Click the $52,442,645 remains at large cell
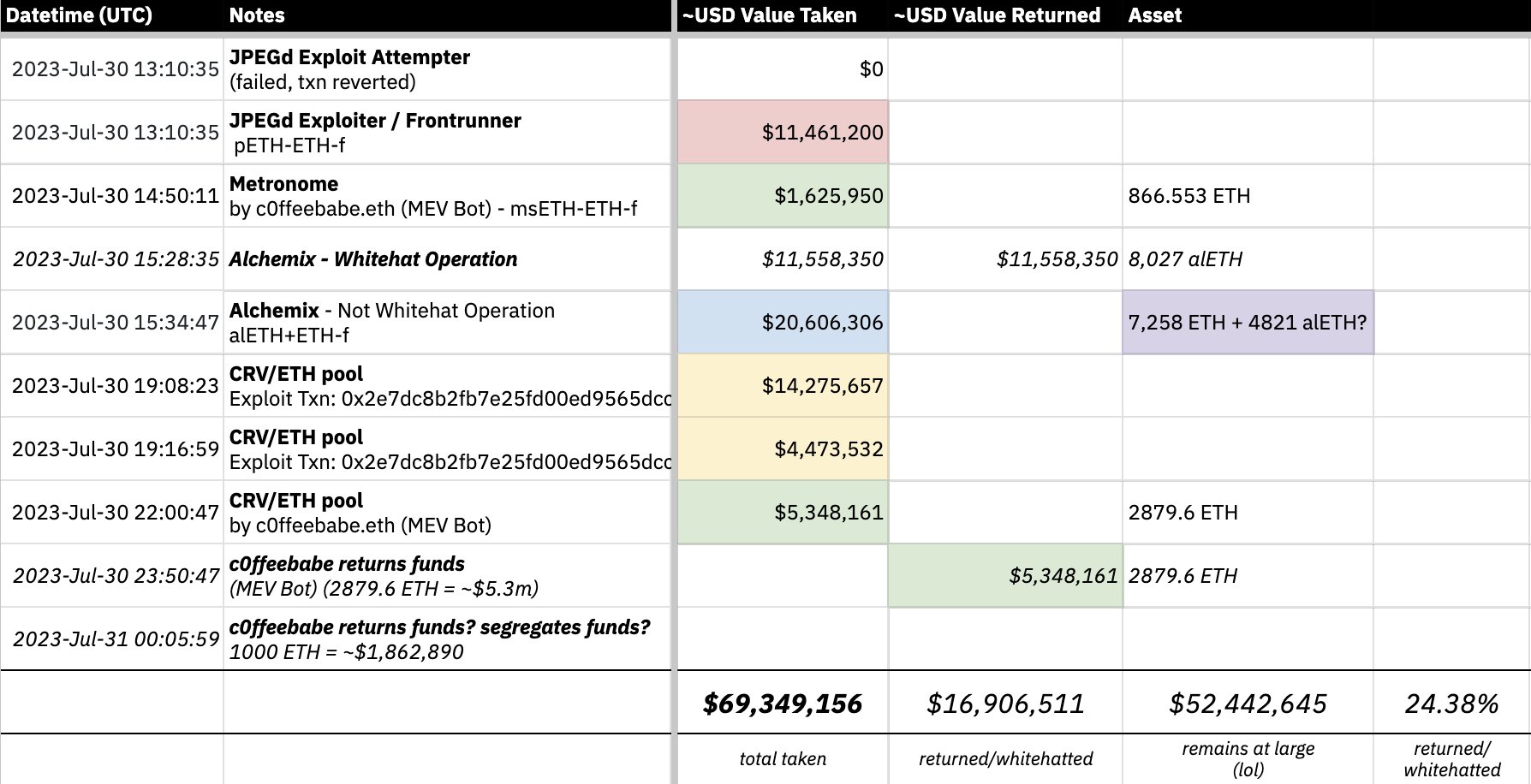 point(1248,704)
